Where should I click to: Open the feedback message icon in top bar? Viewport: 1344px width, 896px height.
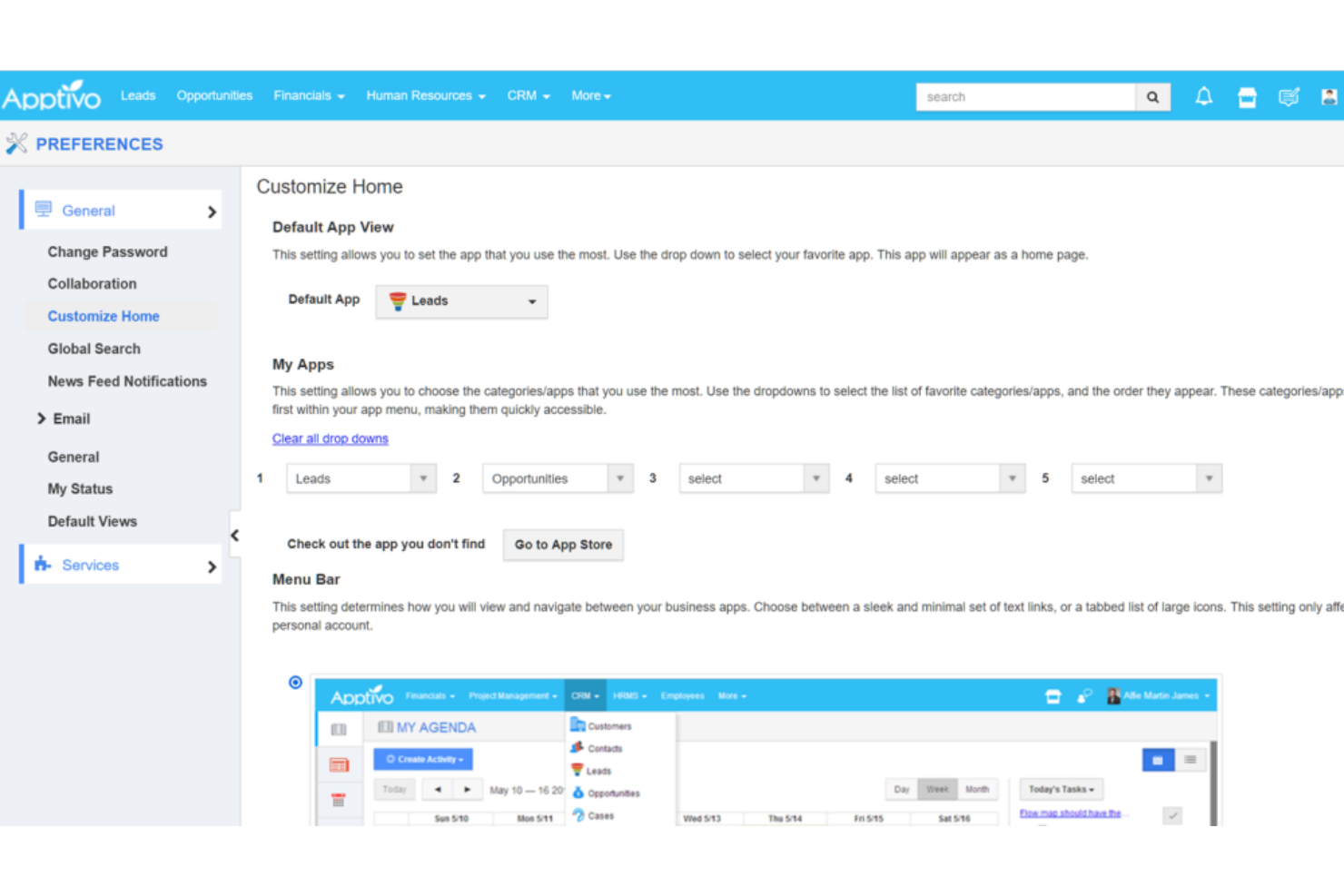click(1290, 96)
